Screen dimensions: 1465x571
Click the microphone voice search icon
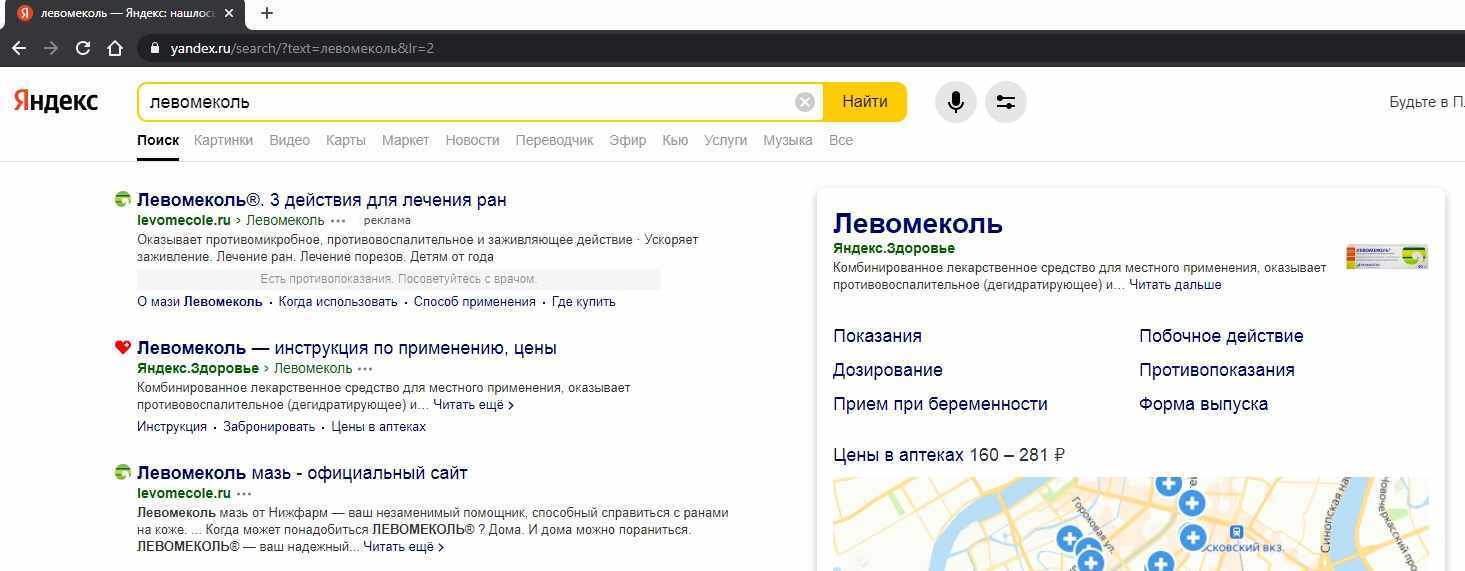coord(955,102)
